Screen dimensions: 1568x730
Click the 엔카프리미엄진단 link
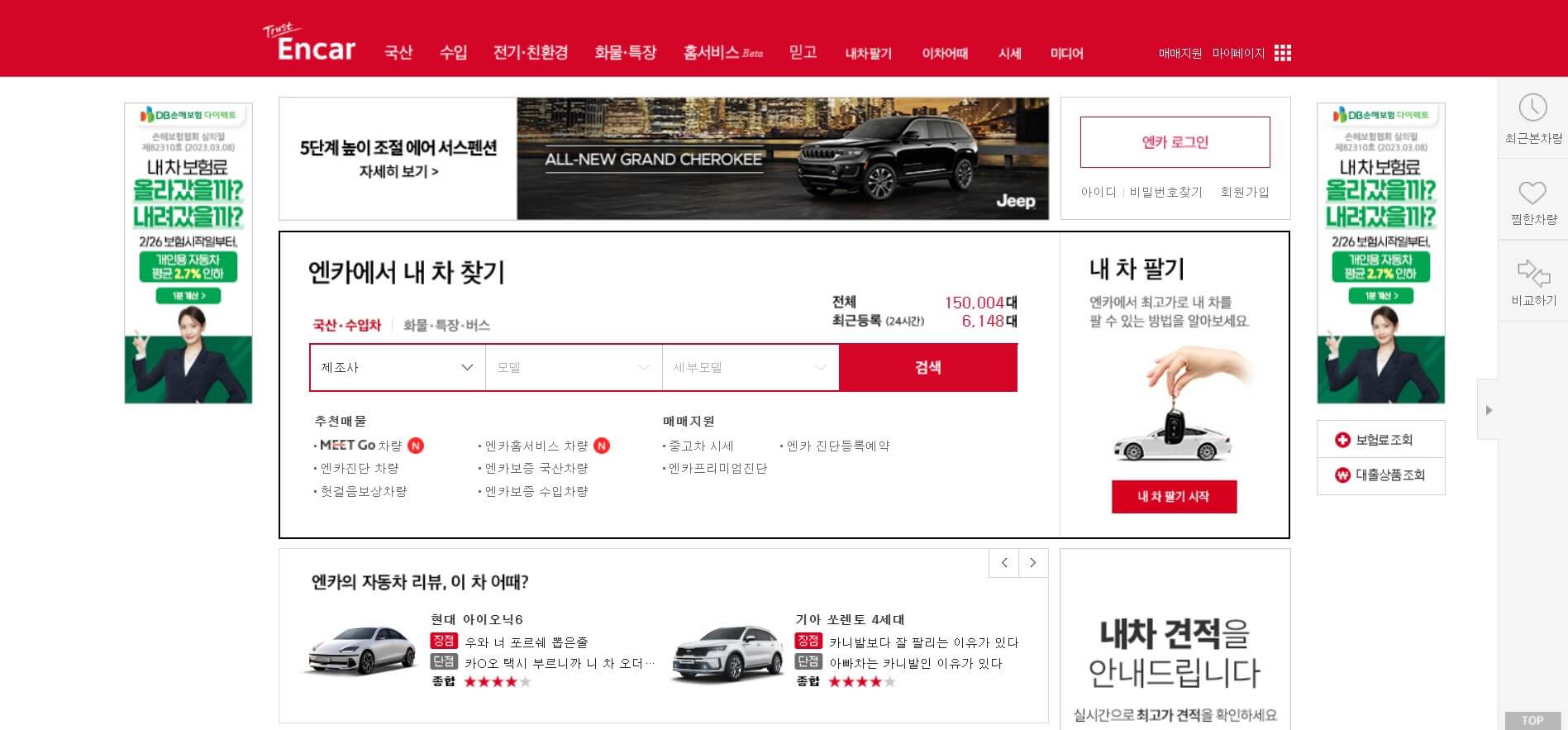(717, 468)
